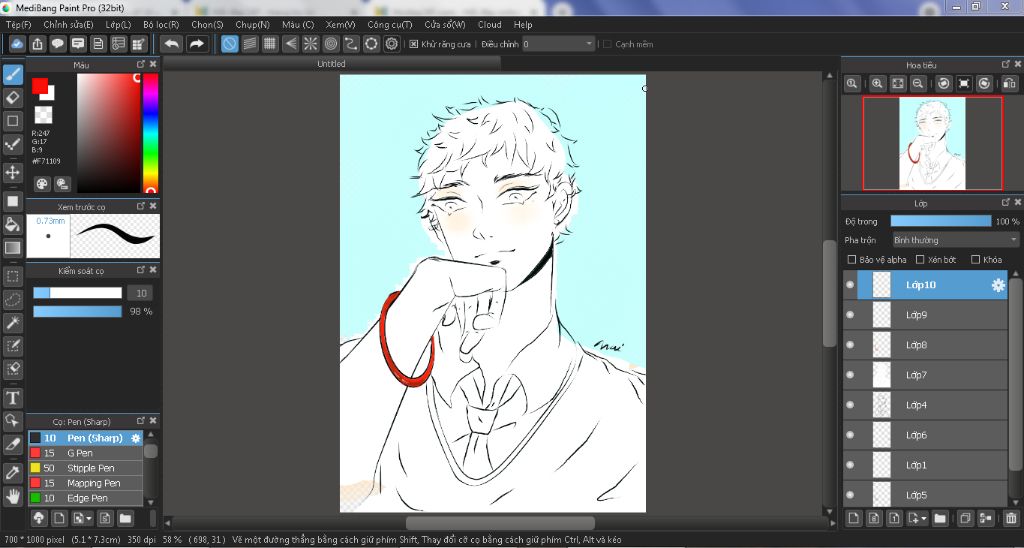Delete layer with the trash icon
Viewport: 1024px width, 548px height.
[1011, 519]
